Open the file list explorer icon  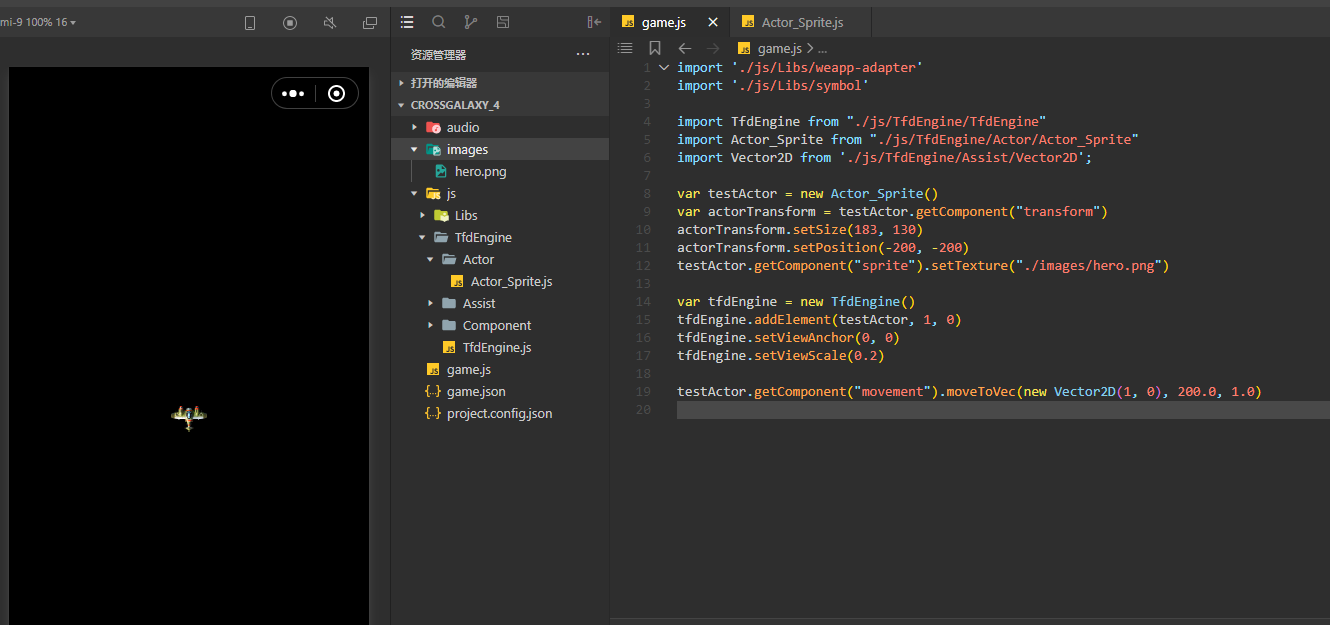(407, 22)
